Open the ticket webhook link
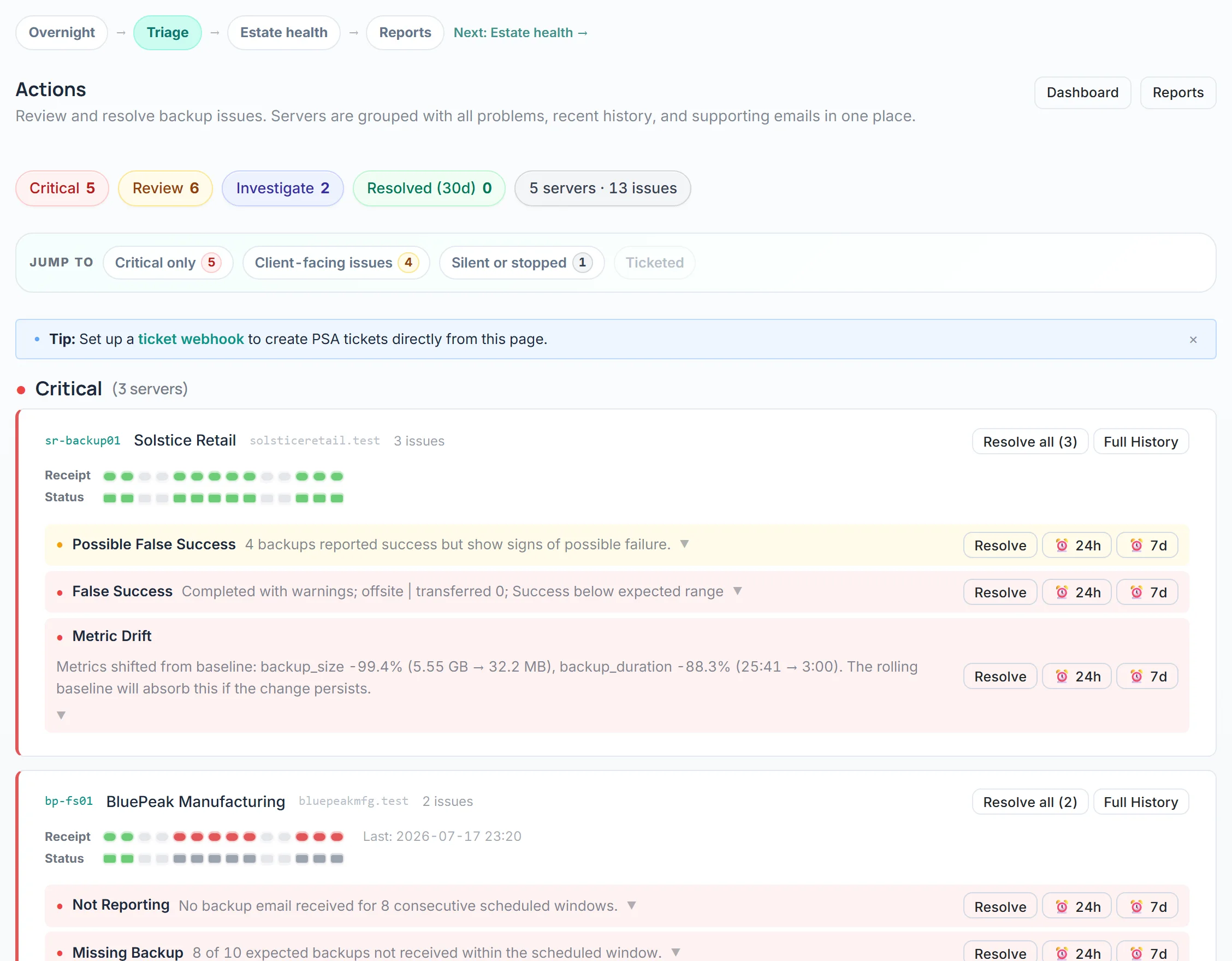Viewport: 1232px width, 961px height. (x=191, y=339)
